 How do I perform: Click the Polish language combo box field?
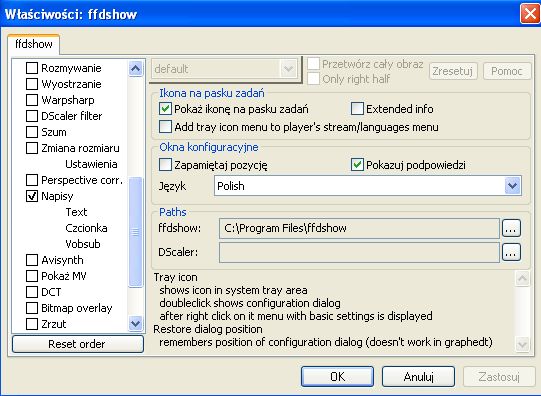tap(368, 186)
